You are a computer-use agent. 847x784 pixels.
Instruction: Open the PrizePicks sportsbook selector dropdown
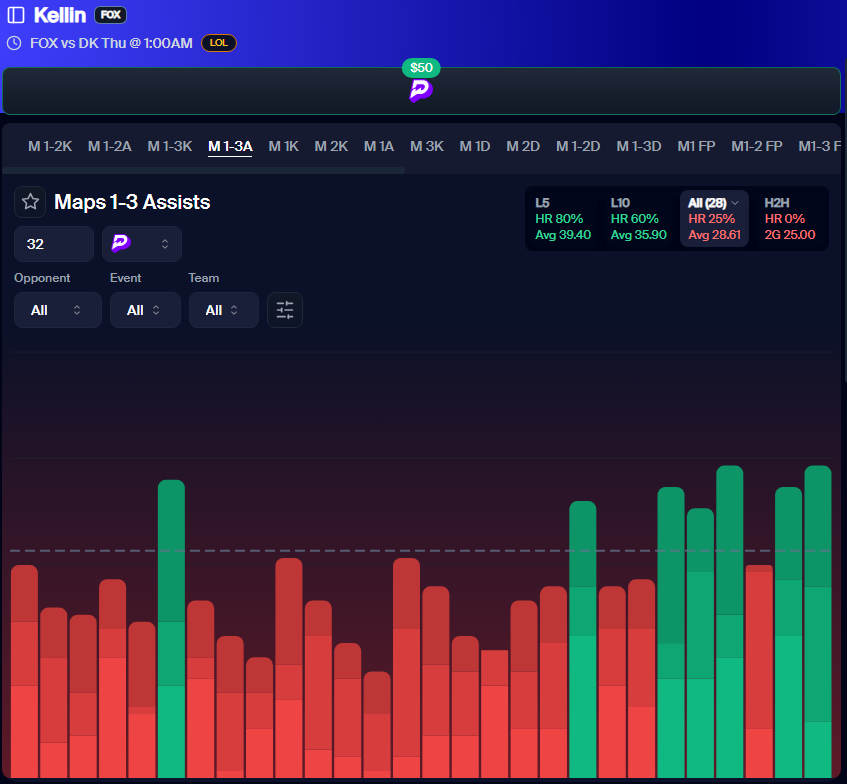coord(142,244)
